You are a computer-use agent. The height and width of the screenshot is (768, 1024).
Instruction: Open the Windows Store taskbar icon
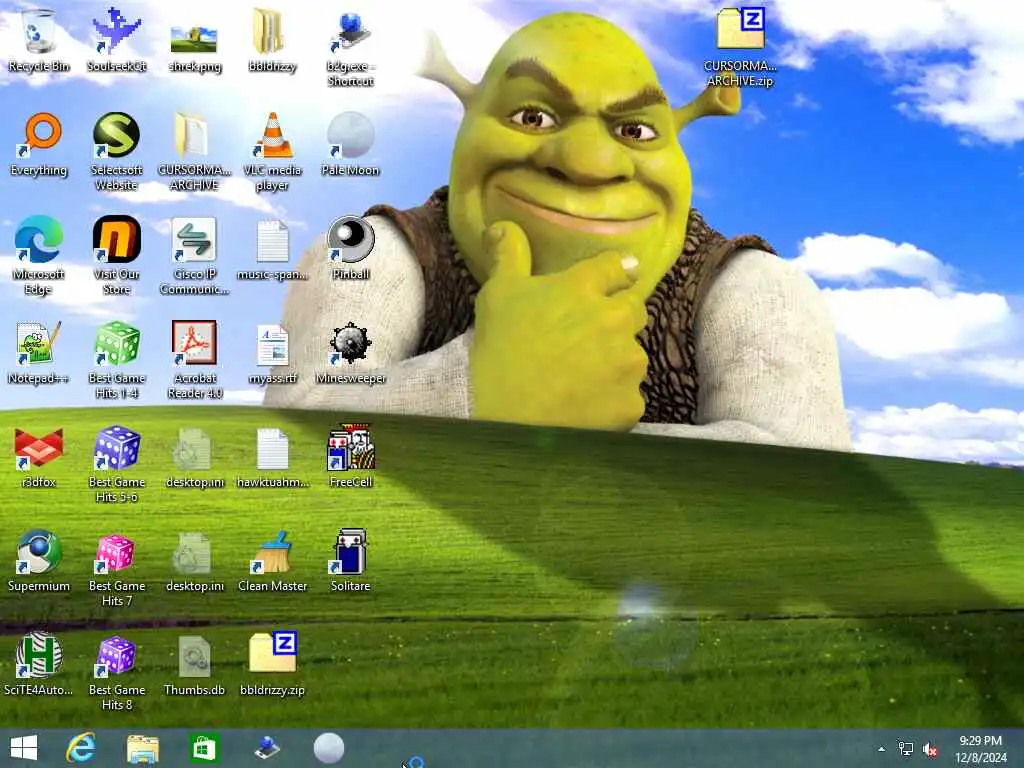tap(204, 748)
